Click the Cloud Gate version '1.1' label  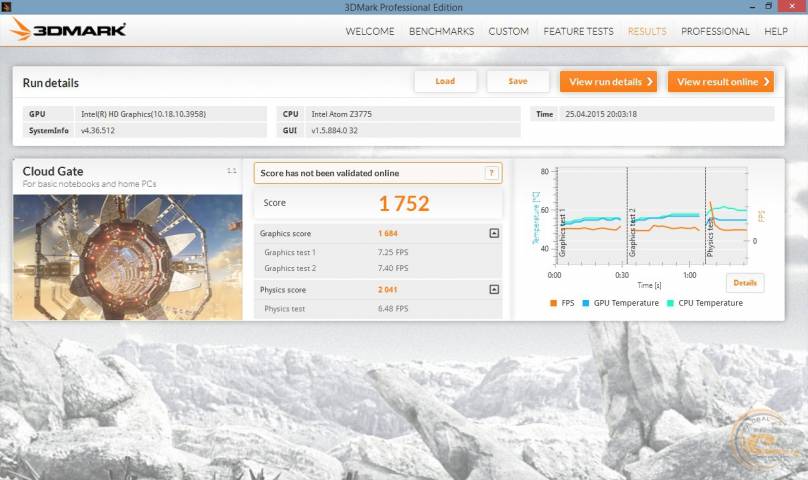click(232, 171)
